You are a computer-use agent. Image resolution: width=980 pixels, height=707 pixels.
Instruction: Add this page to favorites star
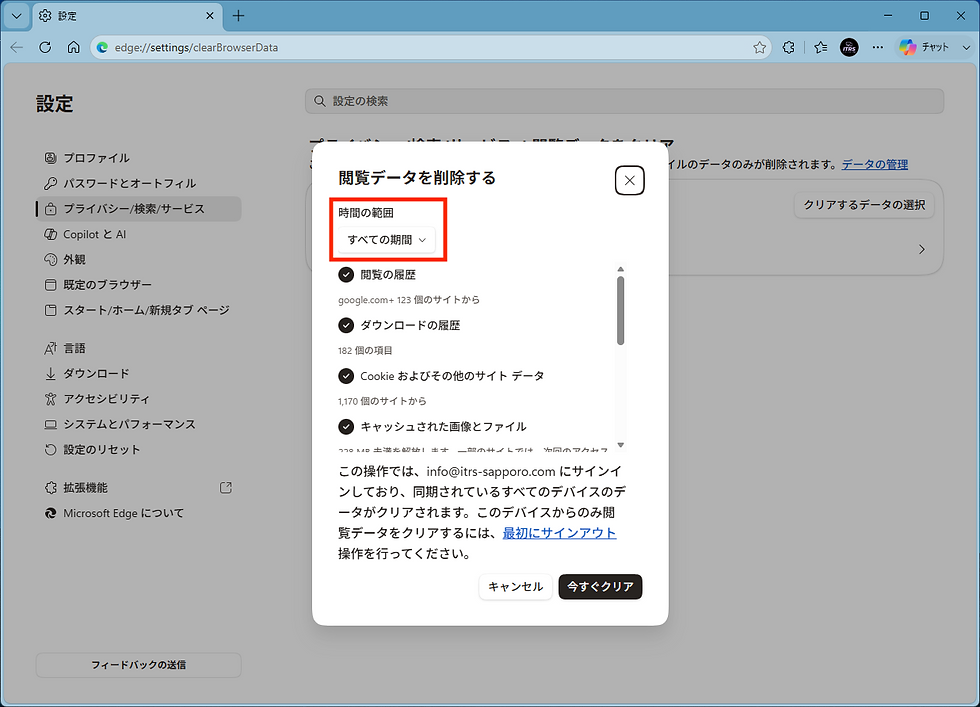[759, 48]
